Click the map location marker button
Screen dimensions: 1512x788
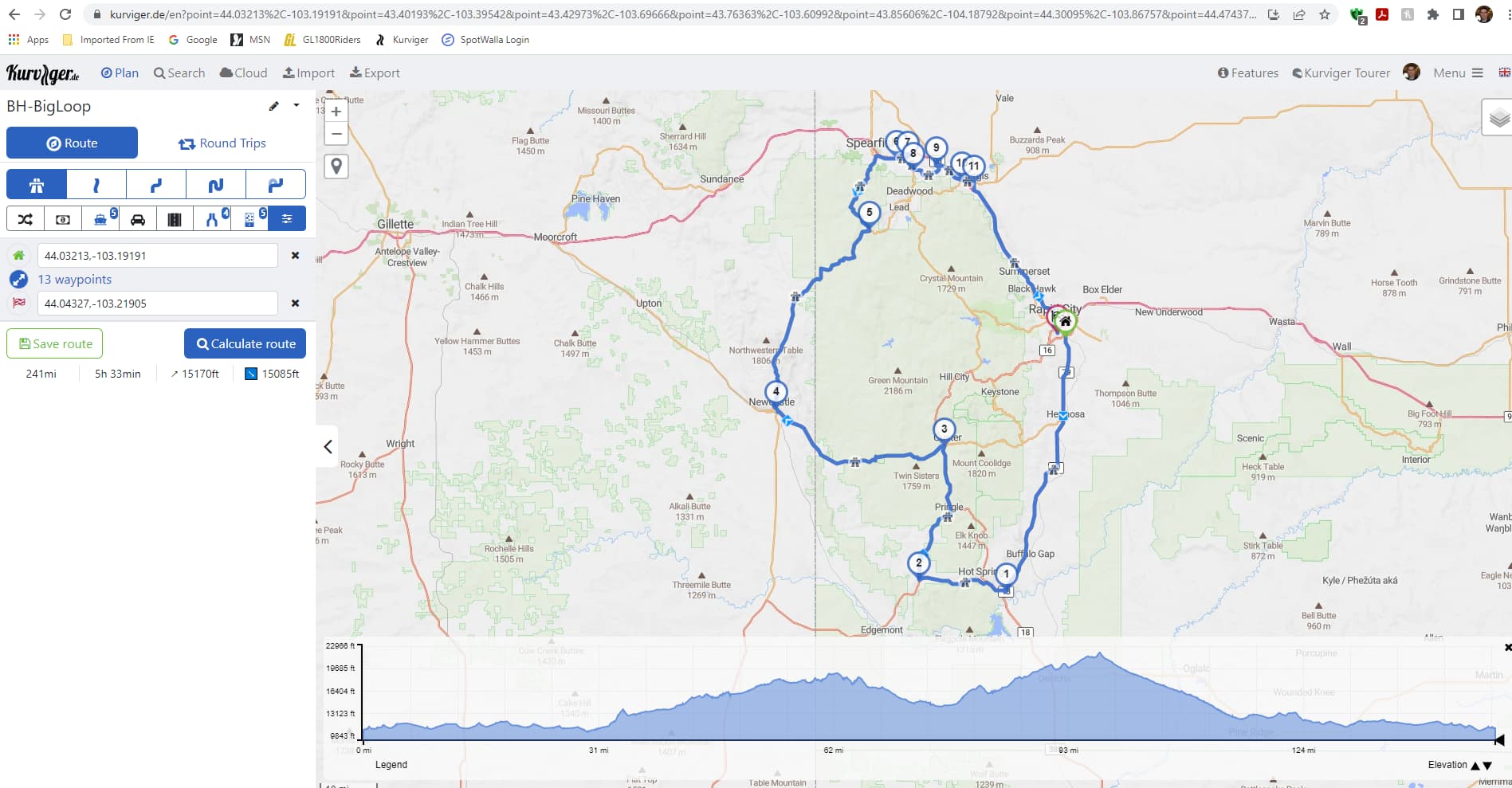[336, 167]
